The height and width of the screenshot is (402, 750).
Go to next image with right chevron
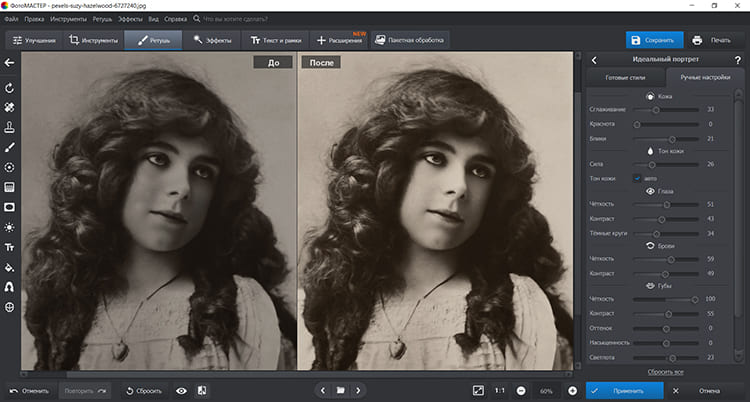(358, 390)
